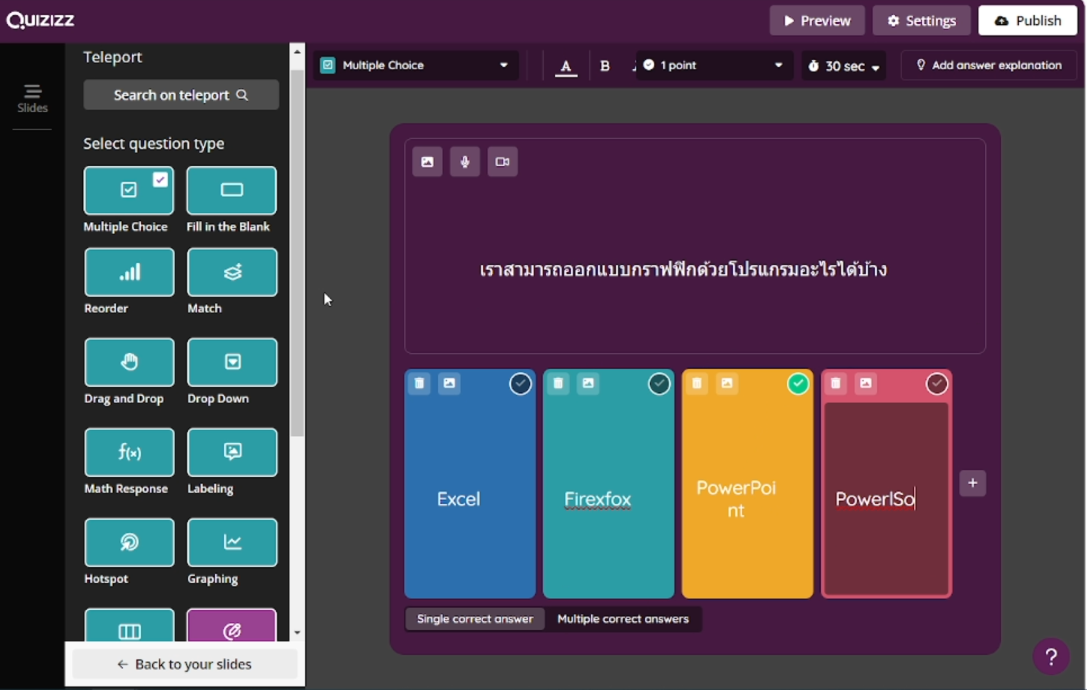This screenshot has width=1087, height=690.
Task: Click the microphone audio record icon
Action: 465,162
